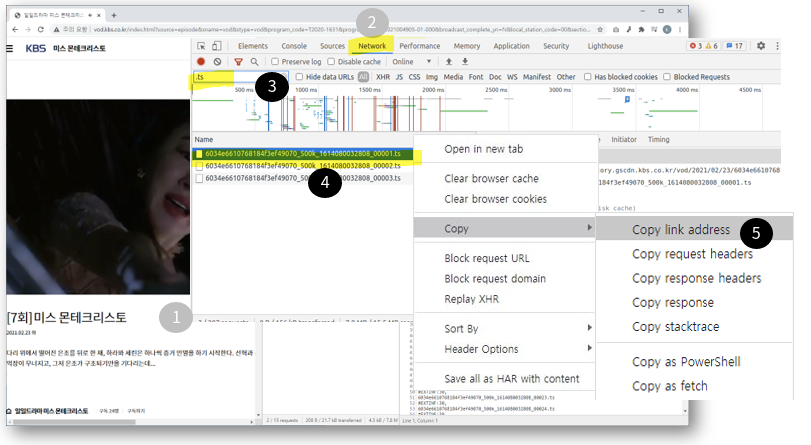
Task: Export HAR file with download arrow
Action: [x=465, y=62]
